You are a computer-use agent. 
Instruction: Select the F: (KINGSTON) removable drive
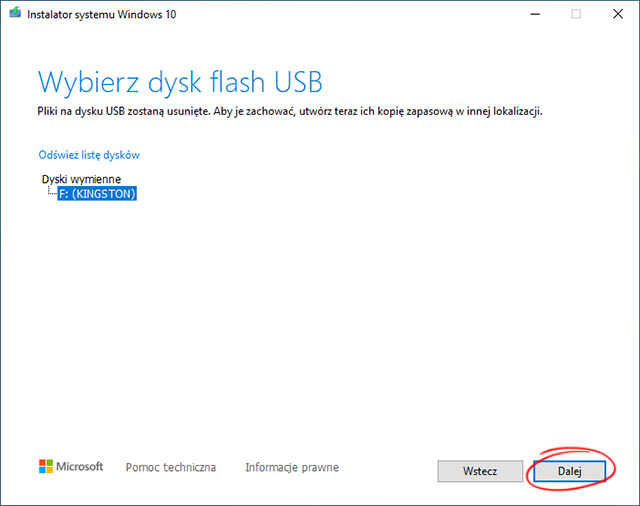pyautogui.click(x=97, y=193)
